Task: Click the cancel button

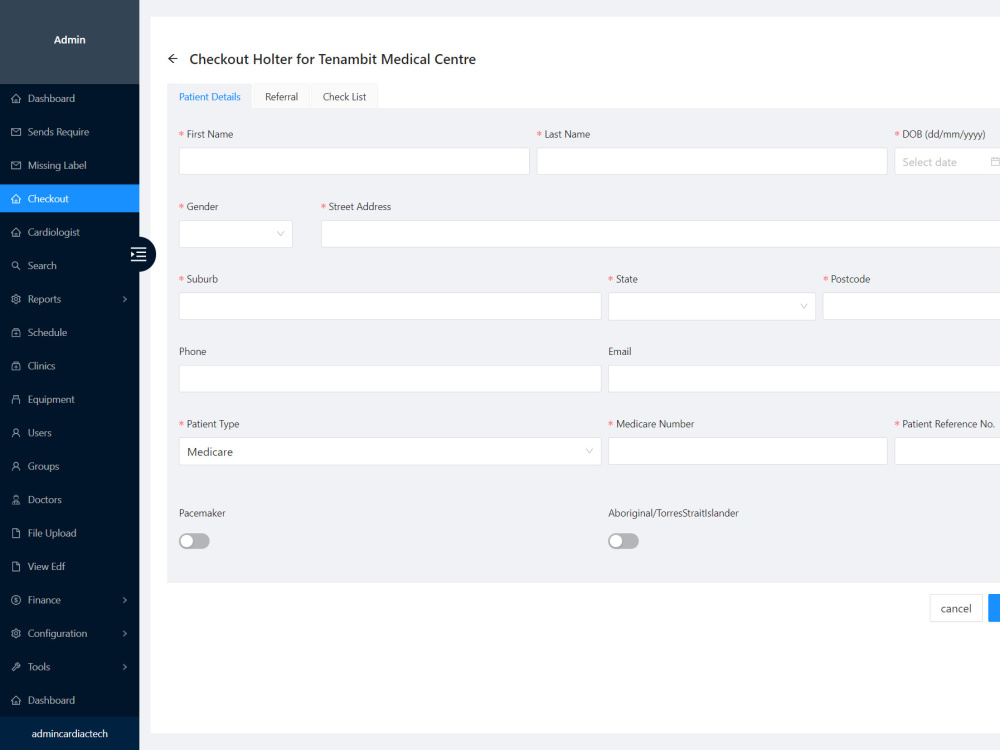Action: [x=955, y=608]
